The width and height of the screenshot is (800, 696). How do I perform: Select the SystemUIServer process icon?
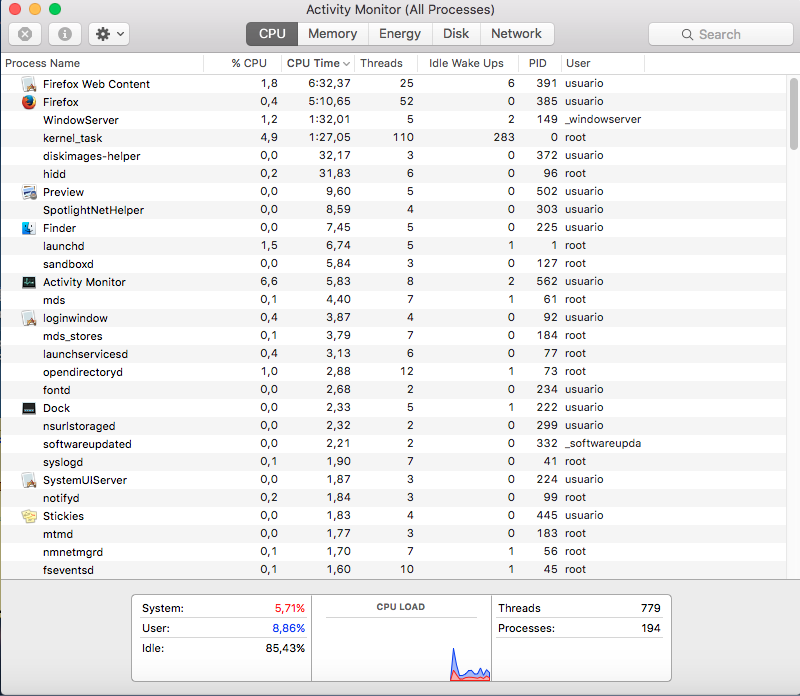click(27, 479)
